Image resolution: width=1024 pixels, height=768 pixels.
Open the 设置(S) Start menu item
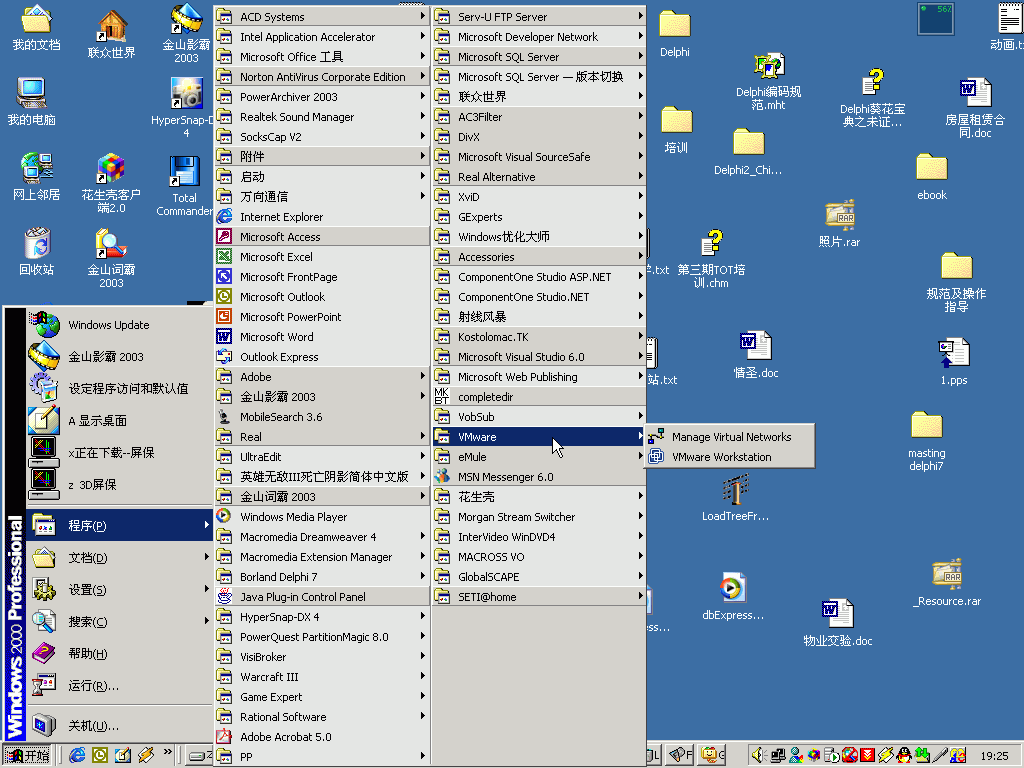pos(120,590)
